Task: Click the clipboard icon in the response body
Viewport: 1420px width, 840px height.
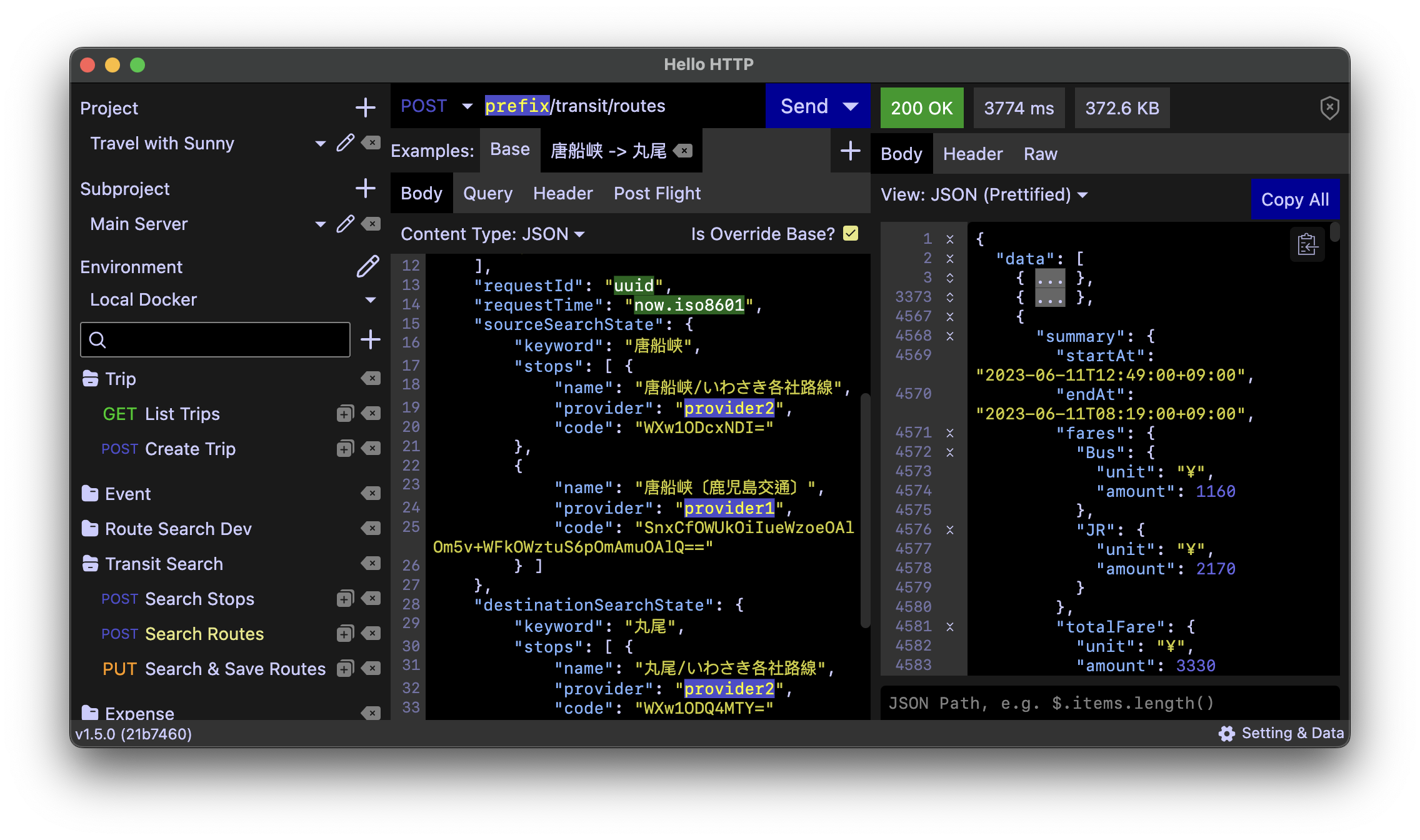Action: (1307, 244)
